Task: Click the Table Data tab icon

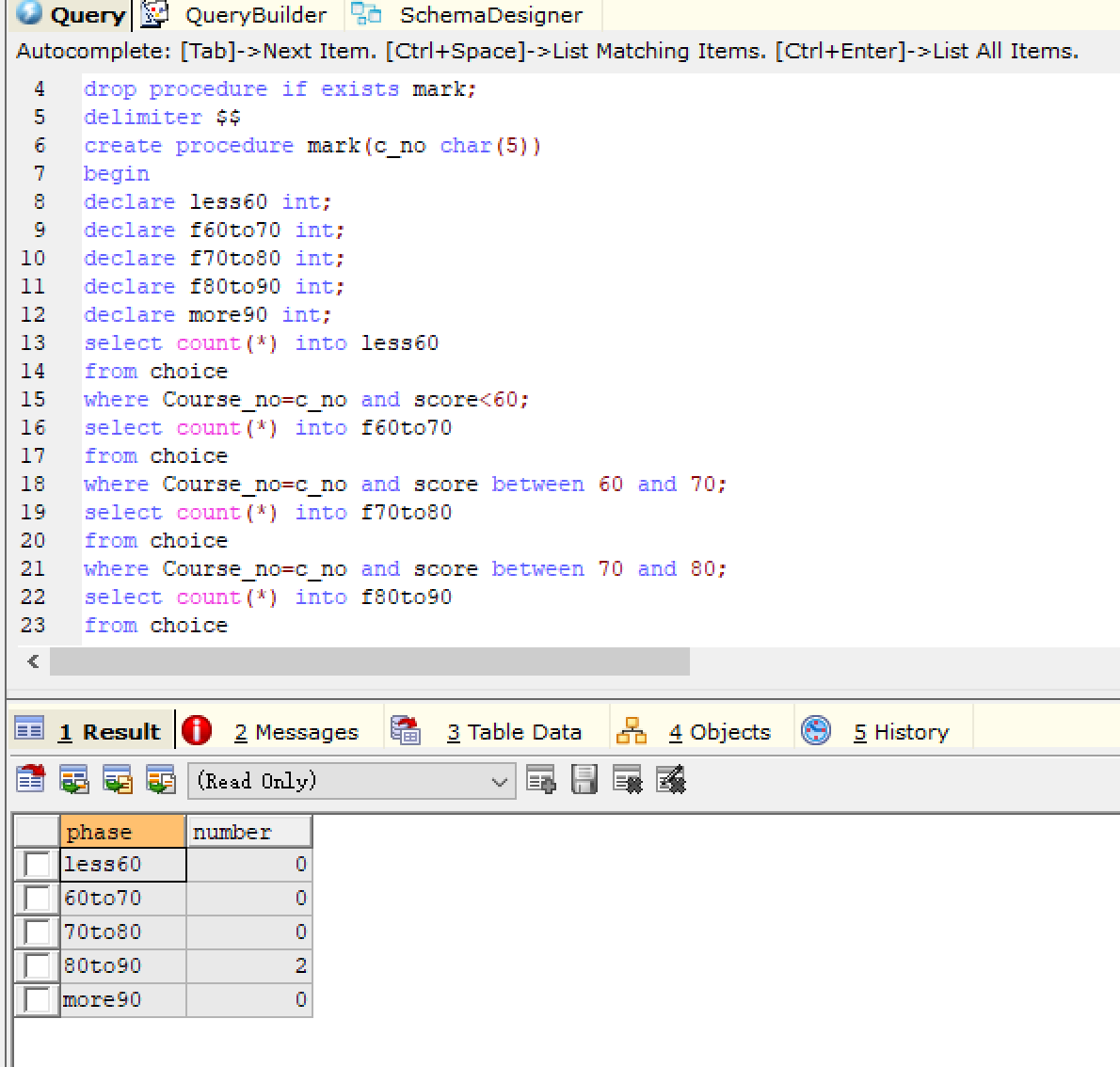Action: click(406, 730)
